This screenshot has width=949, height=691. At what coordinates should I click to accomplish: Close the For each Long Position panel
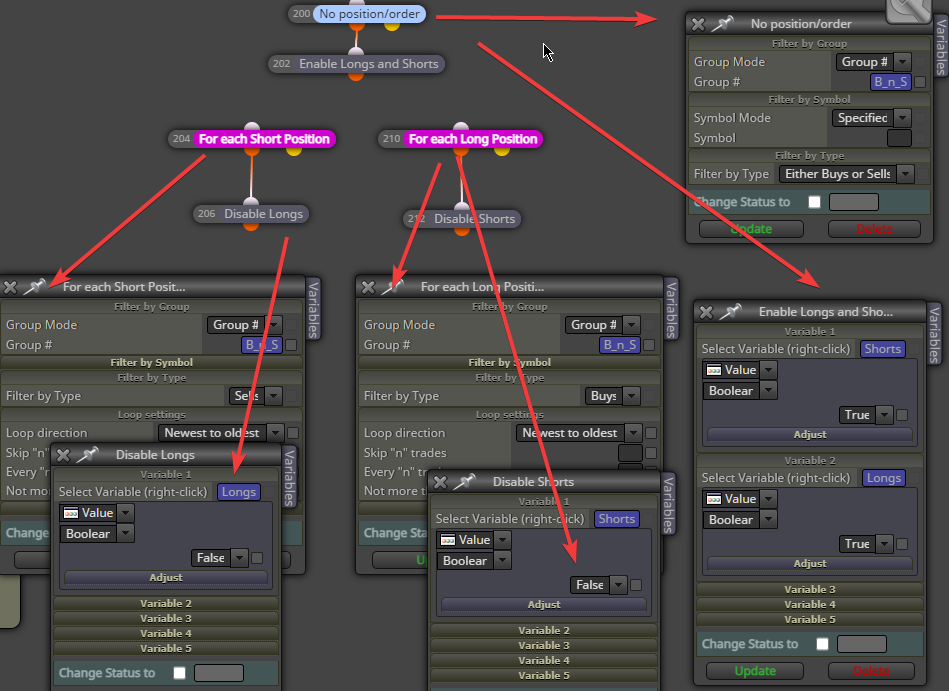368,287
